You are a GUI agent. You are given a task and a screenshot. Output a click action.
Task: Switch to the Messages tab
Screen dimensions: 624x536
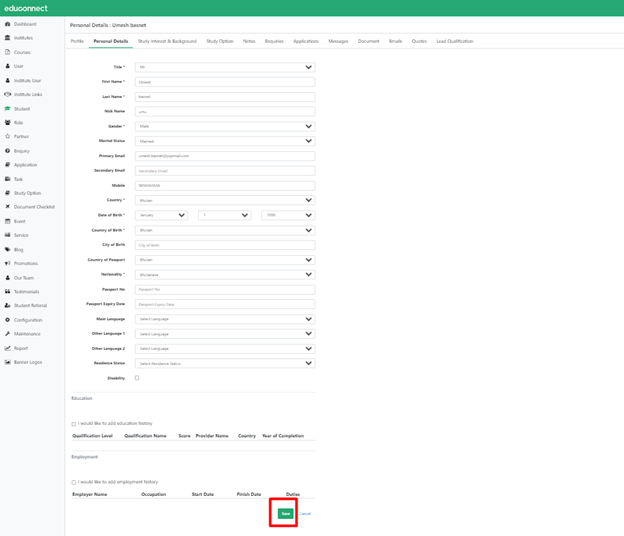click(338, 41)
